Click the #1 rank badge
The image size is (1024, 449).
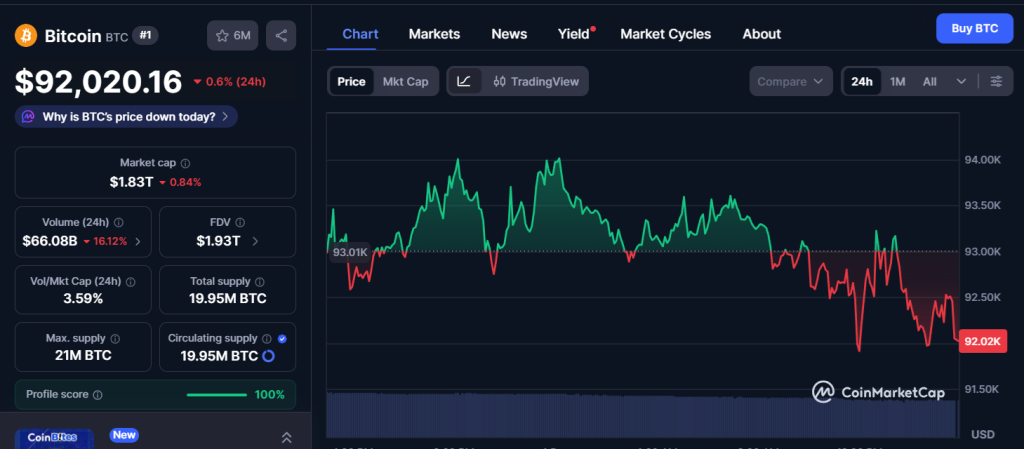click(145, 35)
